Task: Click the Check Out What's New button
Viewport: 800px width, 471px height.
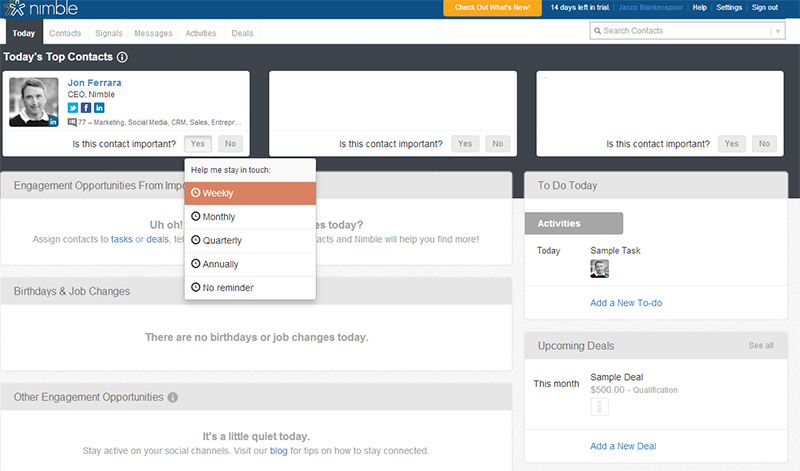Action: point(493,8)
